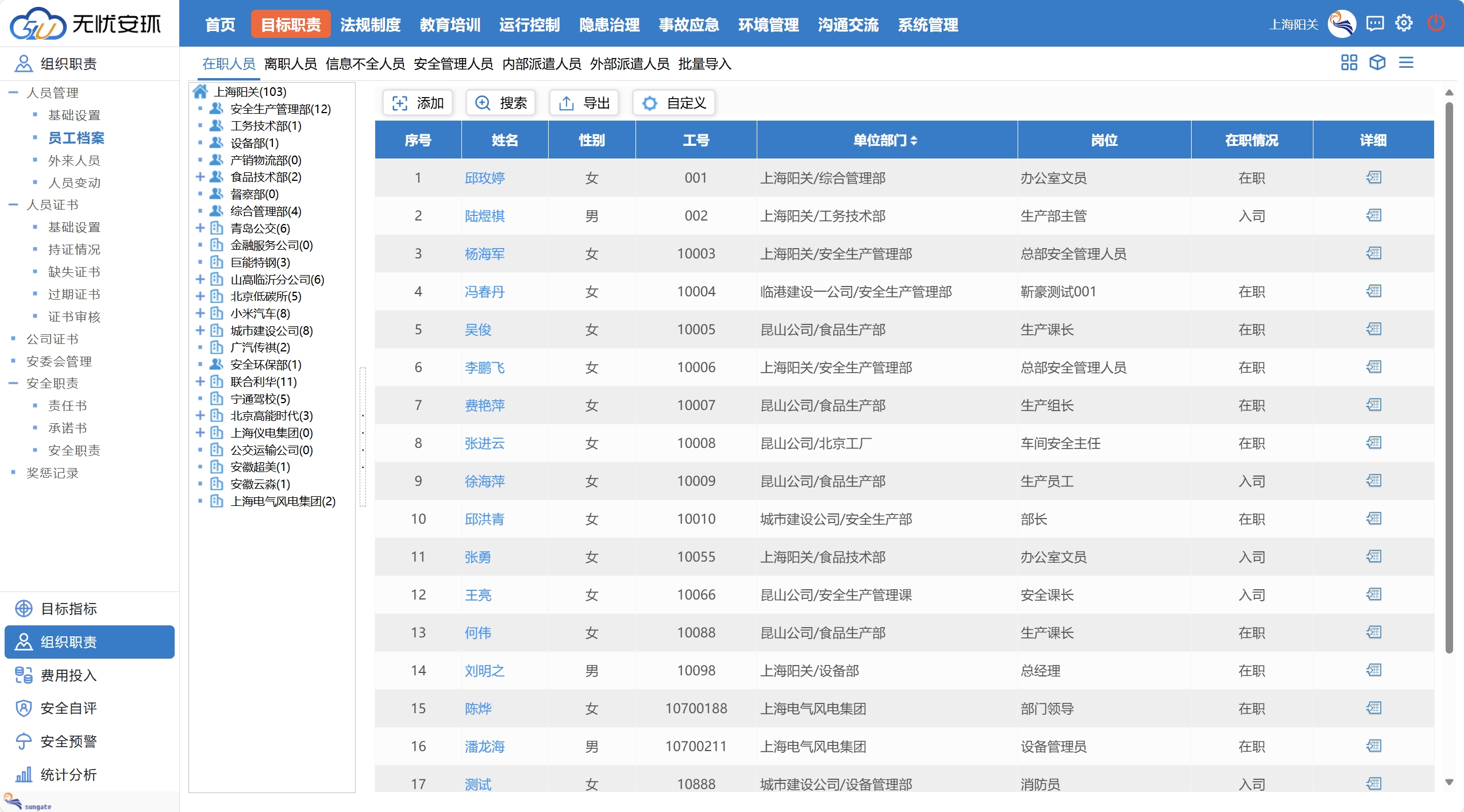Click the tree panel splitter handle
Image resolution: width=1464 pixels, height=812 pixels.
[363, 437]
